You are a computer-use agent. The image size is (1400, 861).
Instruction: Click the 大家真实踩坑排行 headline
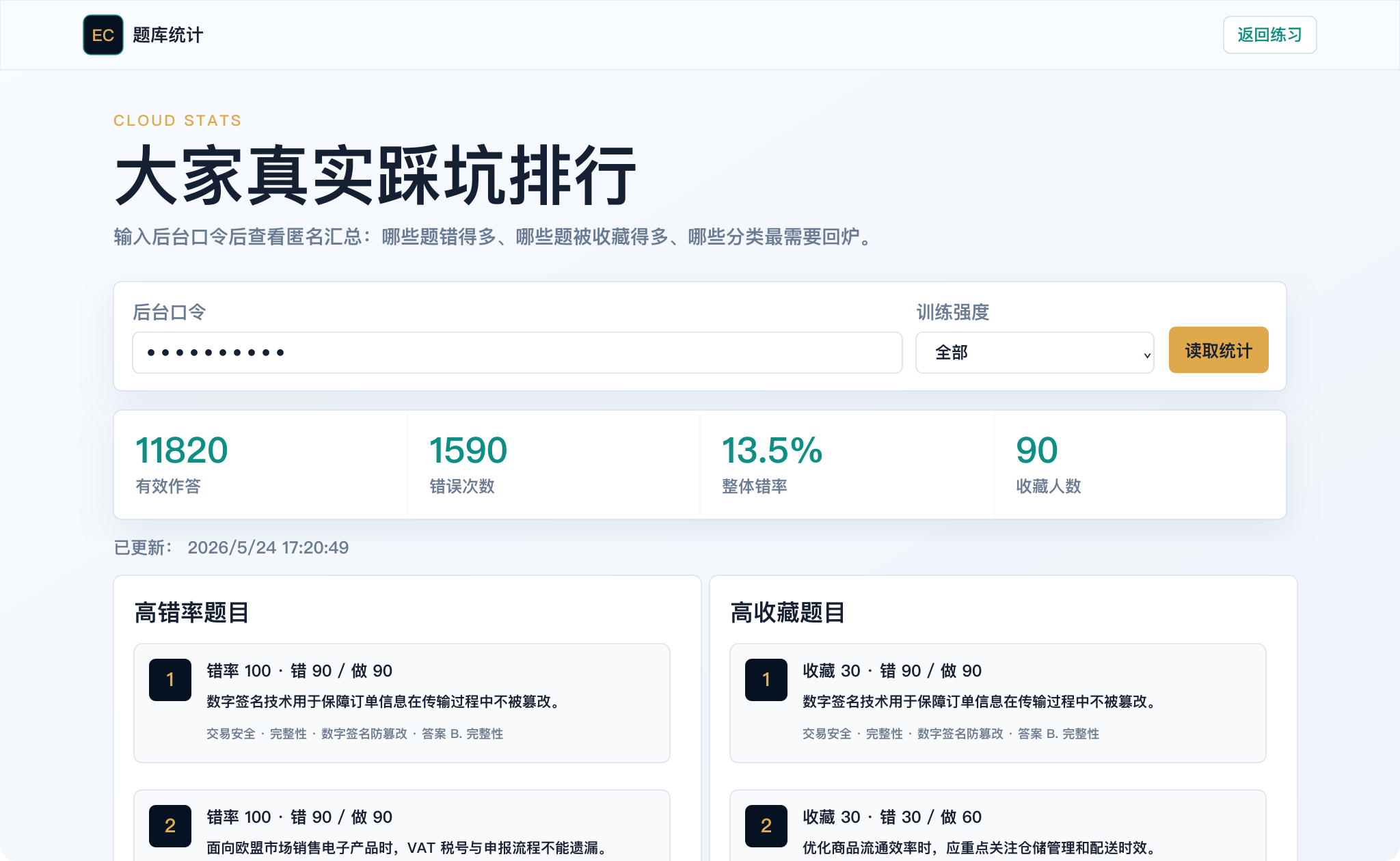point(375,176)
